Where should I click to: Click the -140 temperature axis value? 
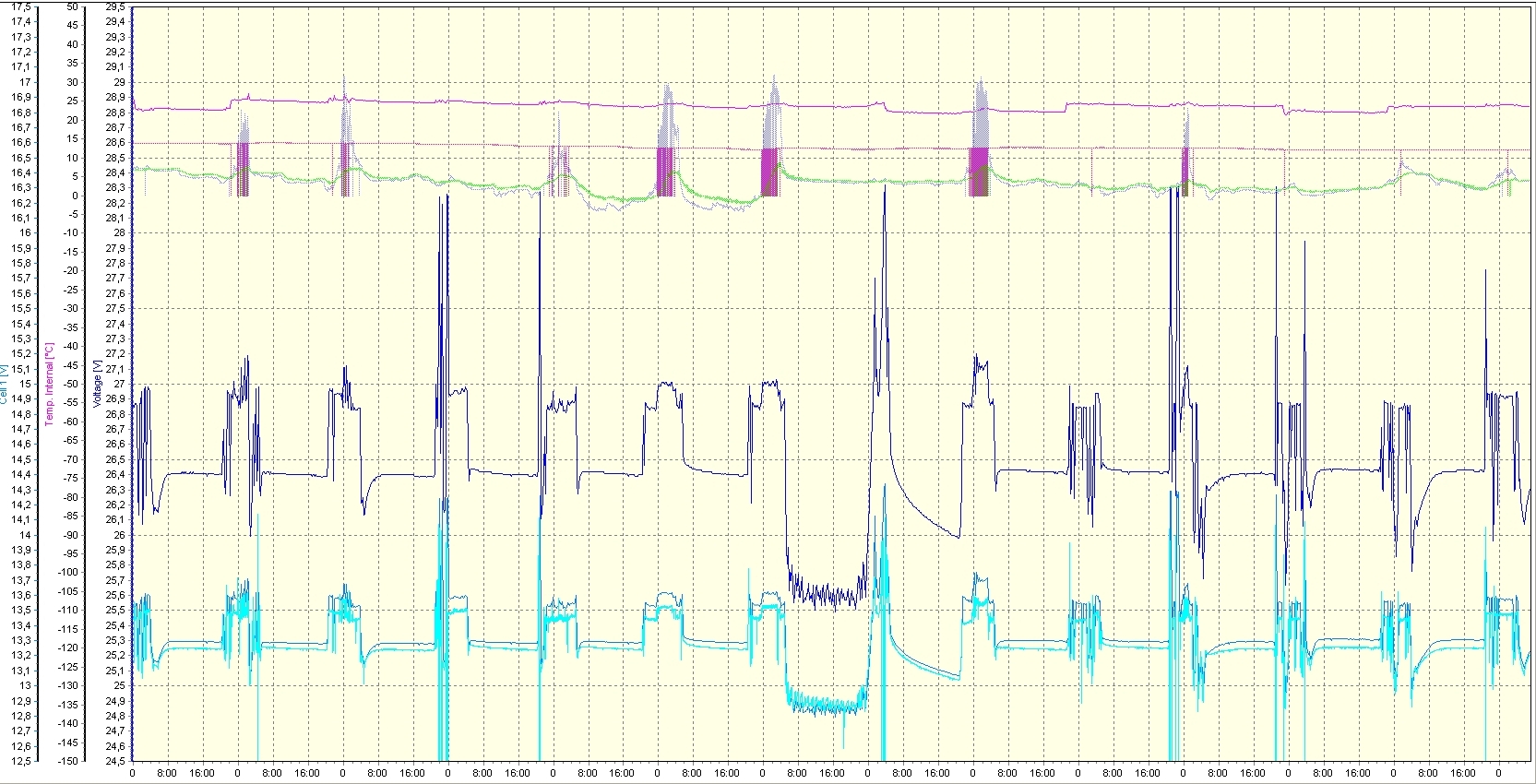68,723
